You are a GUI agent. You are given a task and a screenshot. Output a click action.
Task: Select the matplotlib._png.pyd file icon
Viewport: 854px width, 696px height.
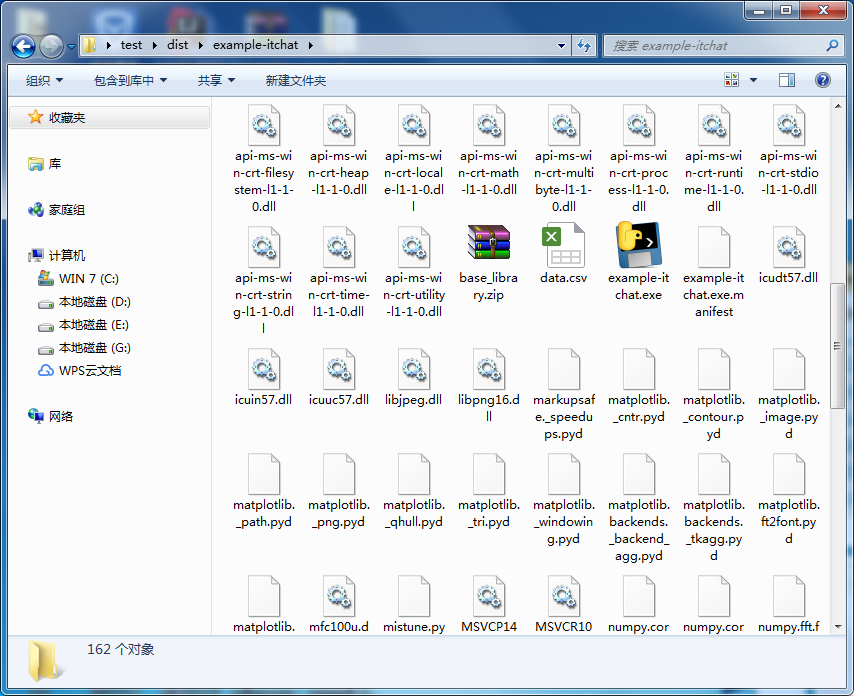point(339,474)
